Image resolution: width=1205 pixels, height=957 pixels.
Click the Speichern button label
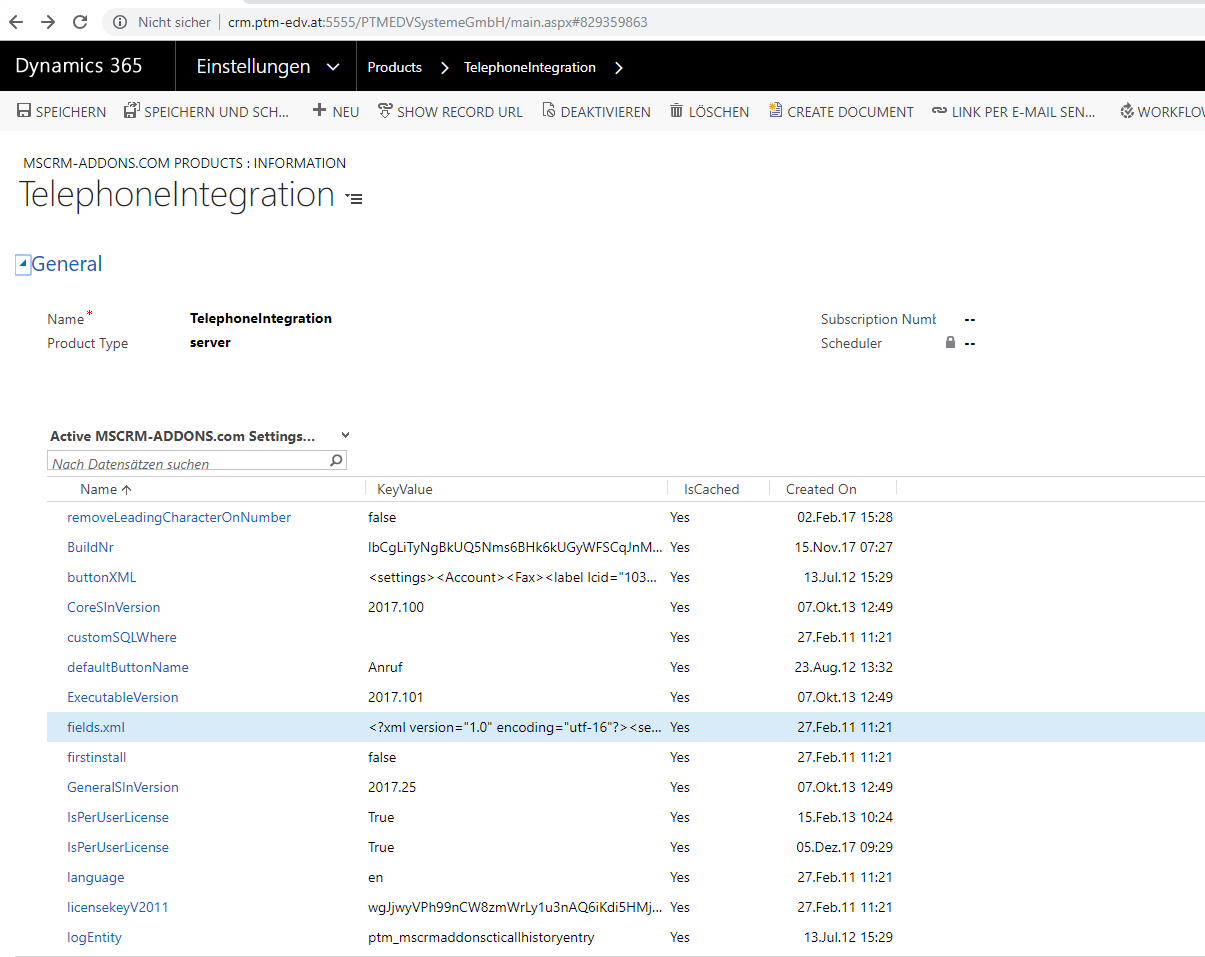coord(71,112)
